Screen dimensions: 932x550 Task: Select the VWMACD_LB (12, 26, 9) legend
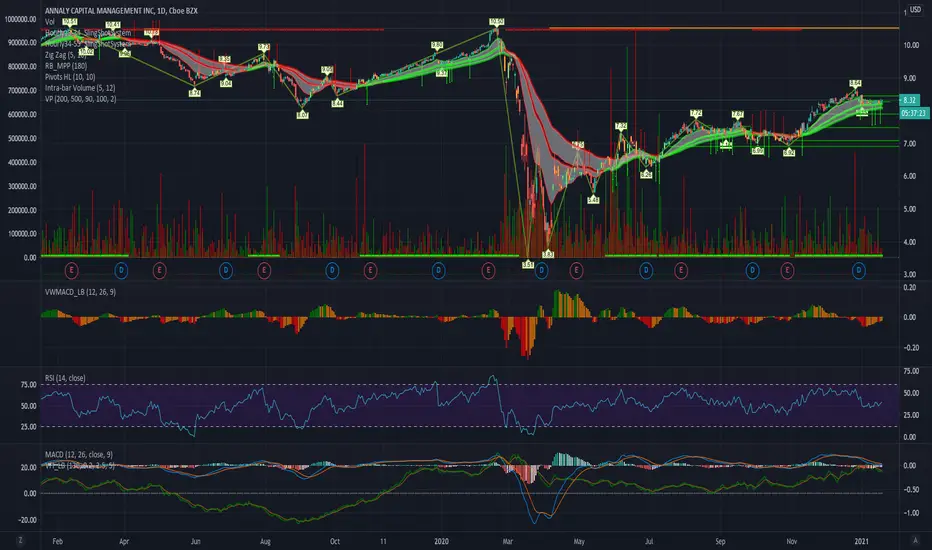click(x=80, y=292)
